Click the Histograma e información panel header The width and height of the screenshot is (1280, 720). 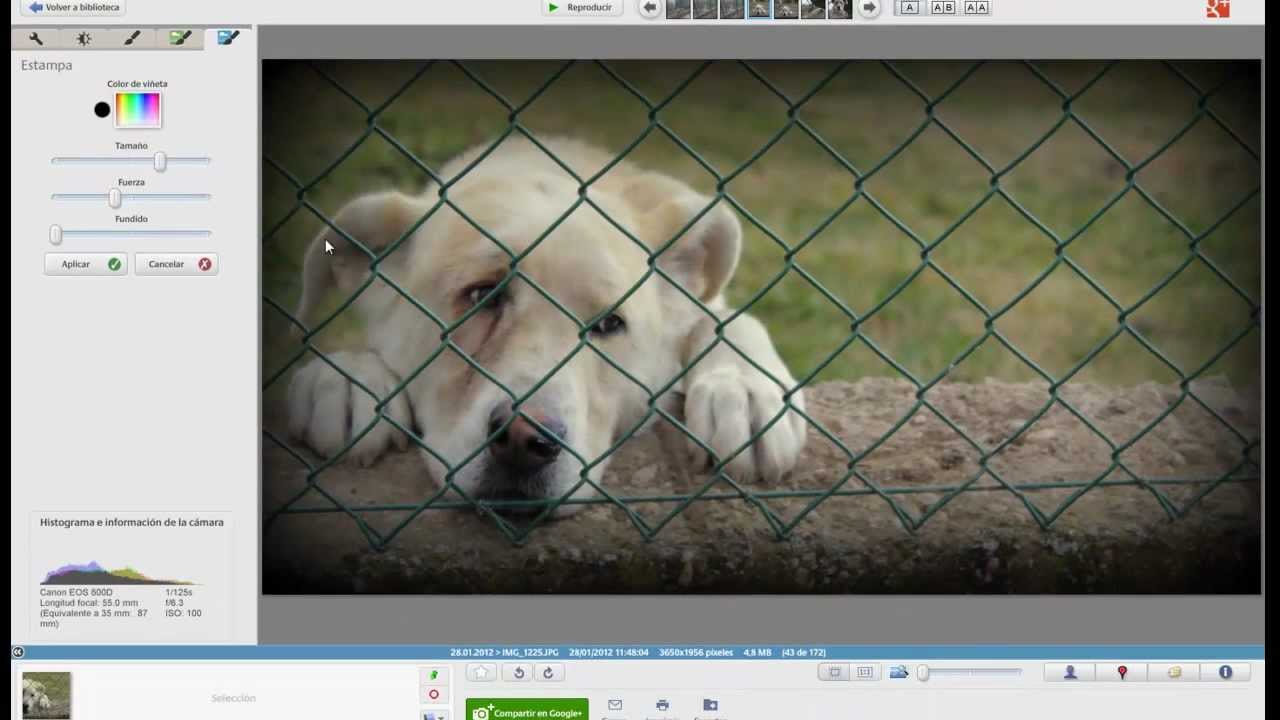[x=132, y=522]
